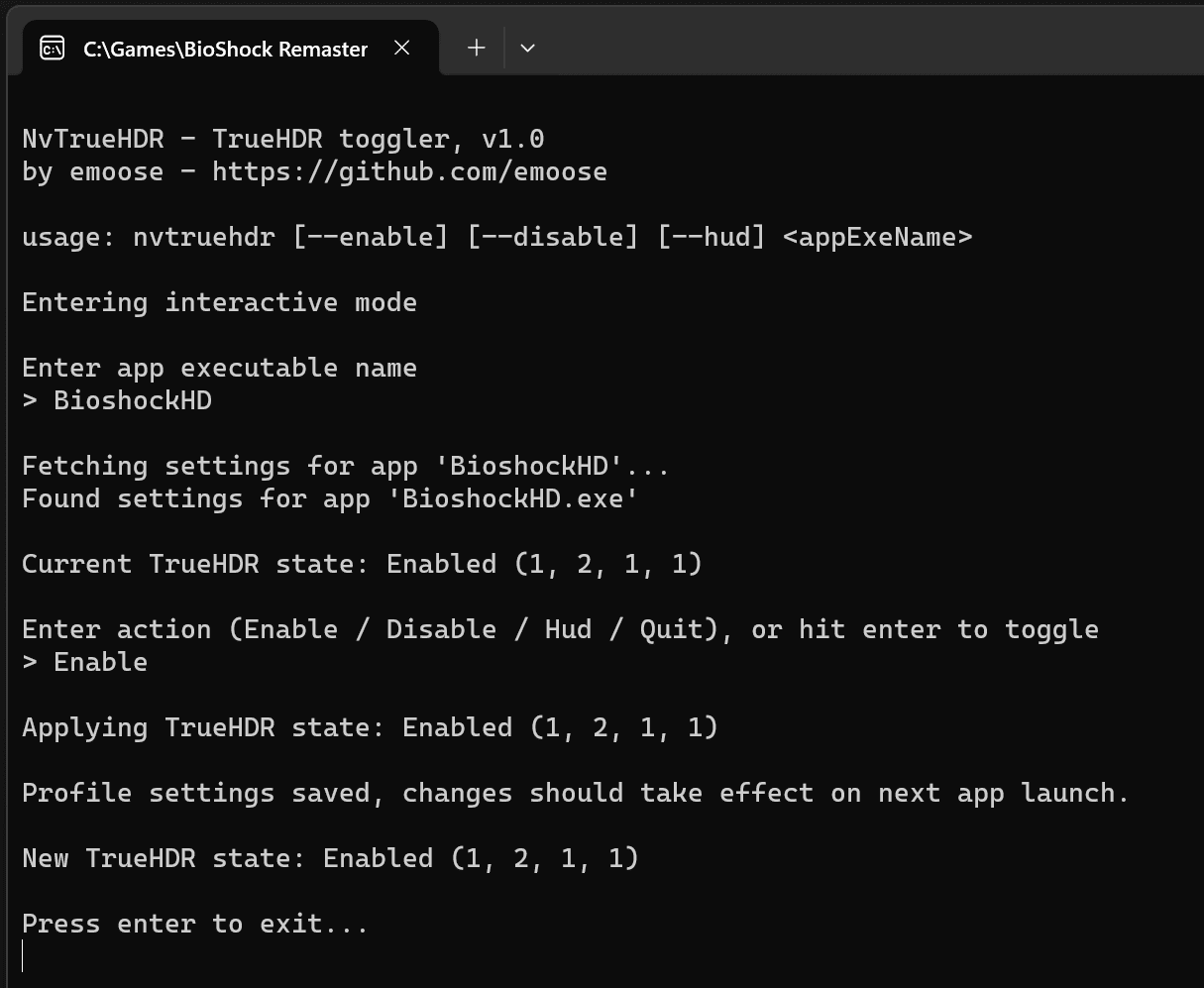This screenshot has width=1204, height=988.
Task: Click the 'Entering interactive mode' line
Action: (220, 302)
